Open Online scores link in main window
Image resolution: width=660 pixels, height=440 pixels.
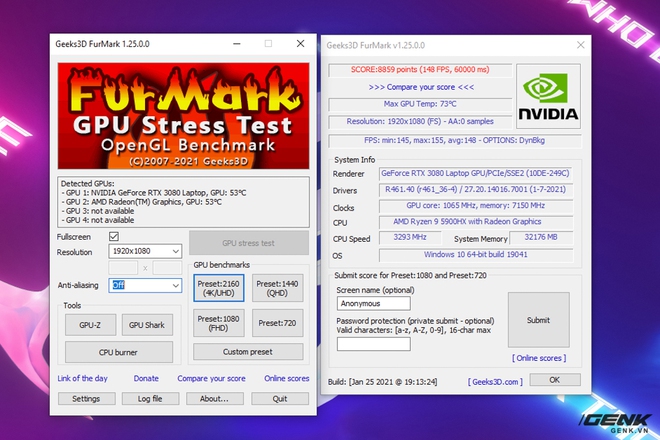(287, 379)
